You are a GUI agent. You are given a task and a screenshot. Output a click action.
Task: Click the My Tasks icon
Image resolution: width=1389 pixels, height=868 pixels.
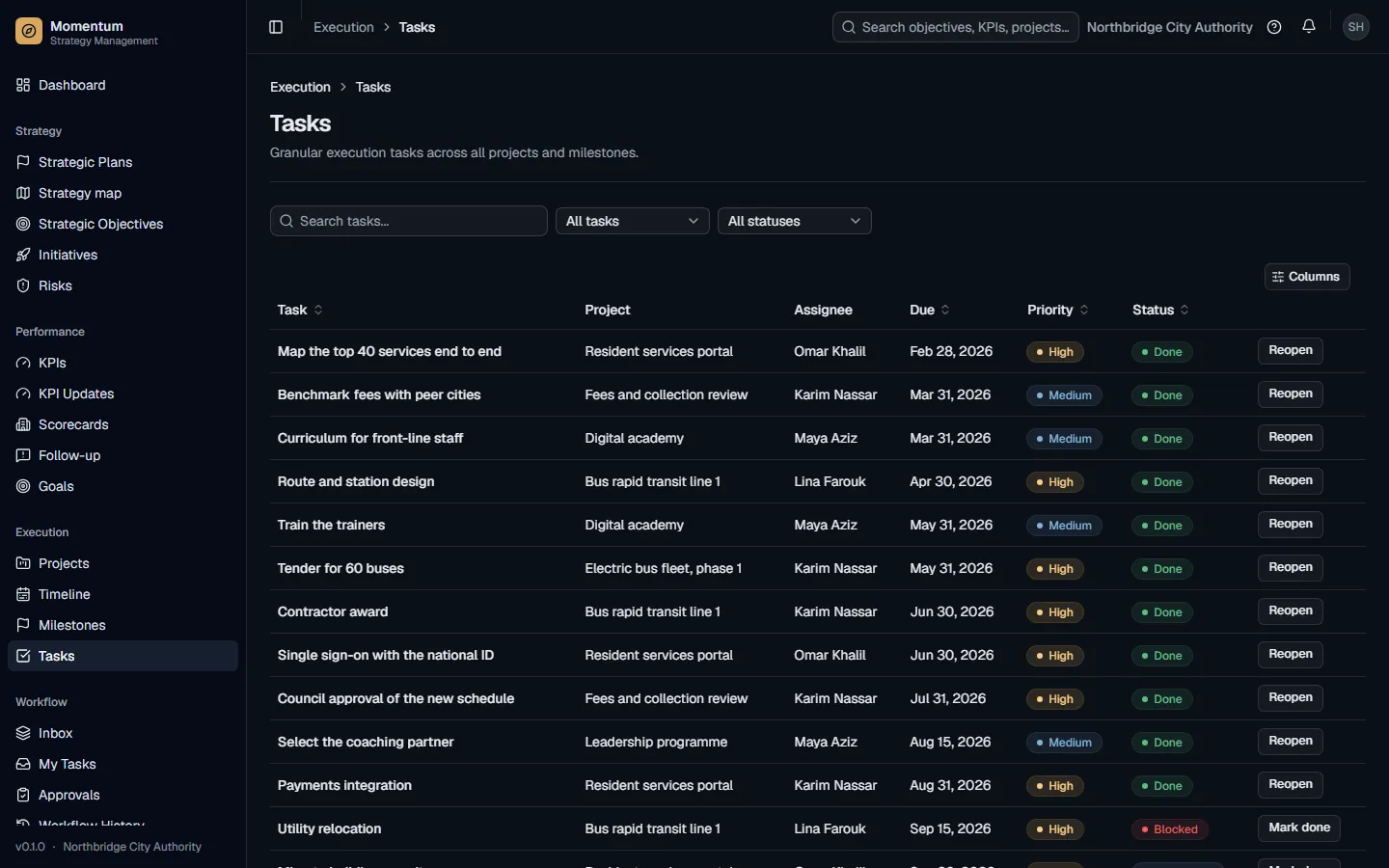click(x=23, y=764)
